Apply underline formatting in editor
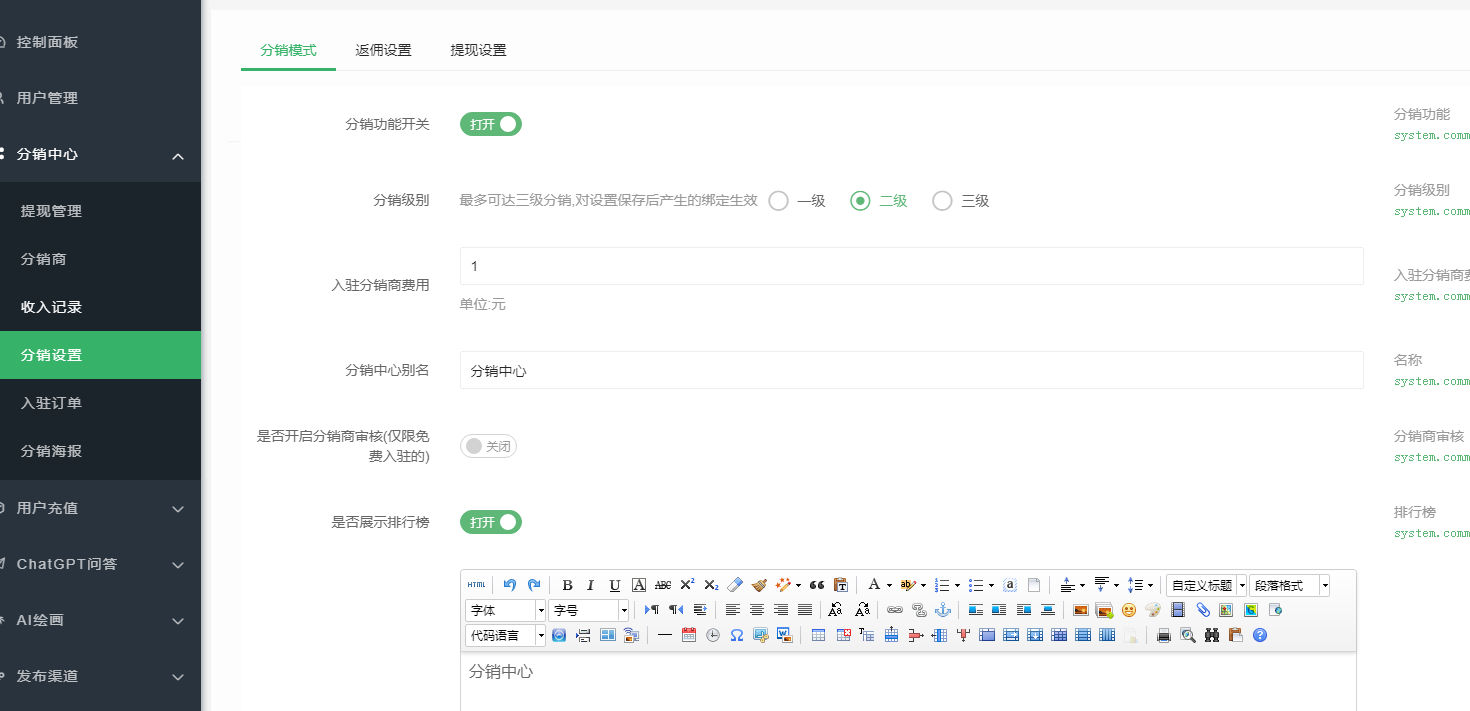 (615, 585)
